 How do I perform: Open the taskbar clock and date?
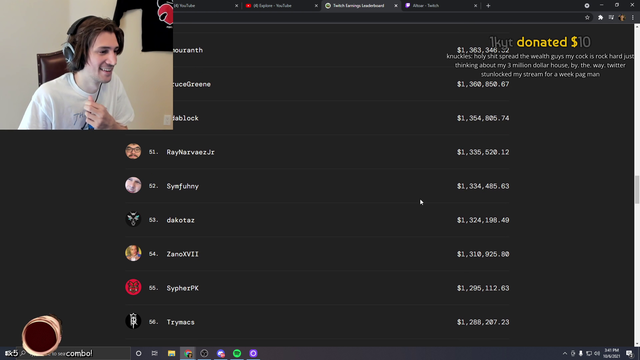click(612, 353)
